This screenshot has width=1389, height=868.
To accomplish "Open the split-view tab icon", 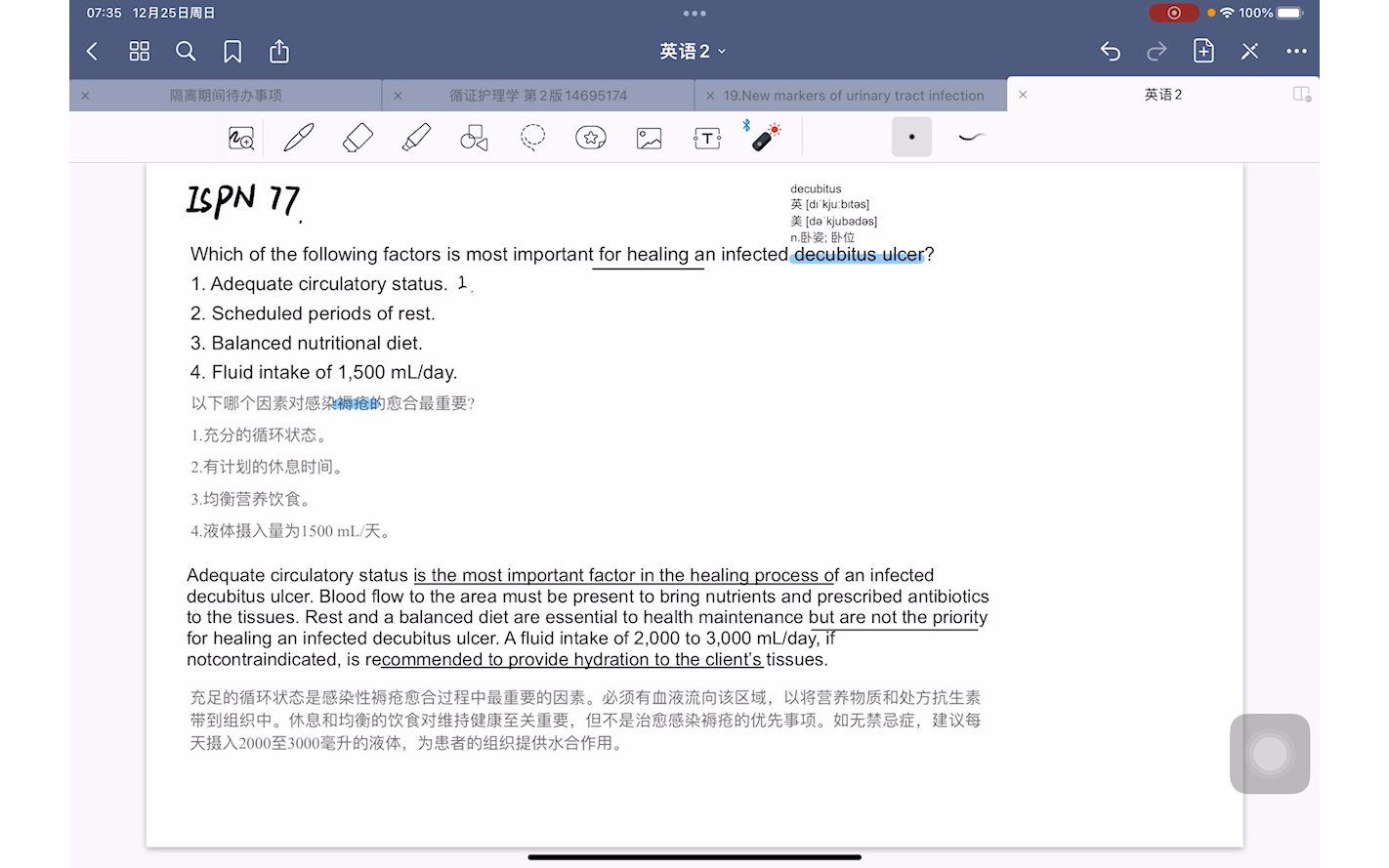I will pyautogui.click(x=1302, y=95).
